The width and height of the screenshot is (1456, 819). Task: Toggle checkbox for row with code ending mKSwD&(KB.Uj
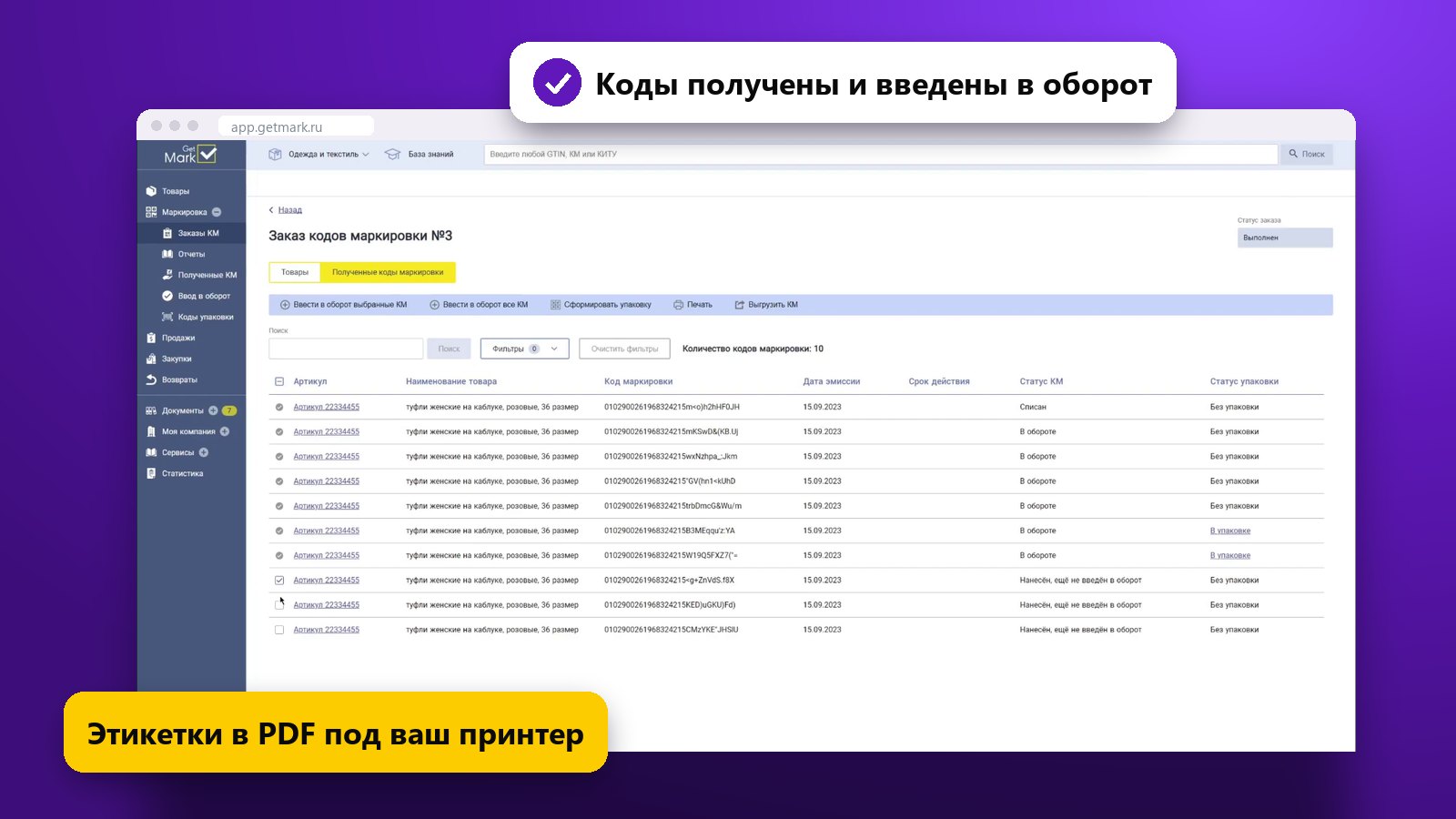tap(279, 432)
